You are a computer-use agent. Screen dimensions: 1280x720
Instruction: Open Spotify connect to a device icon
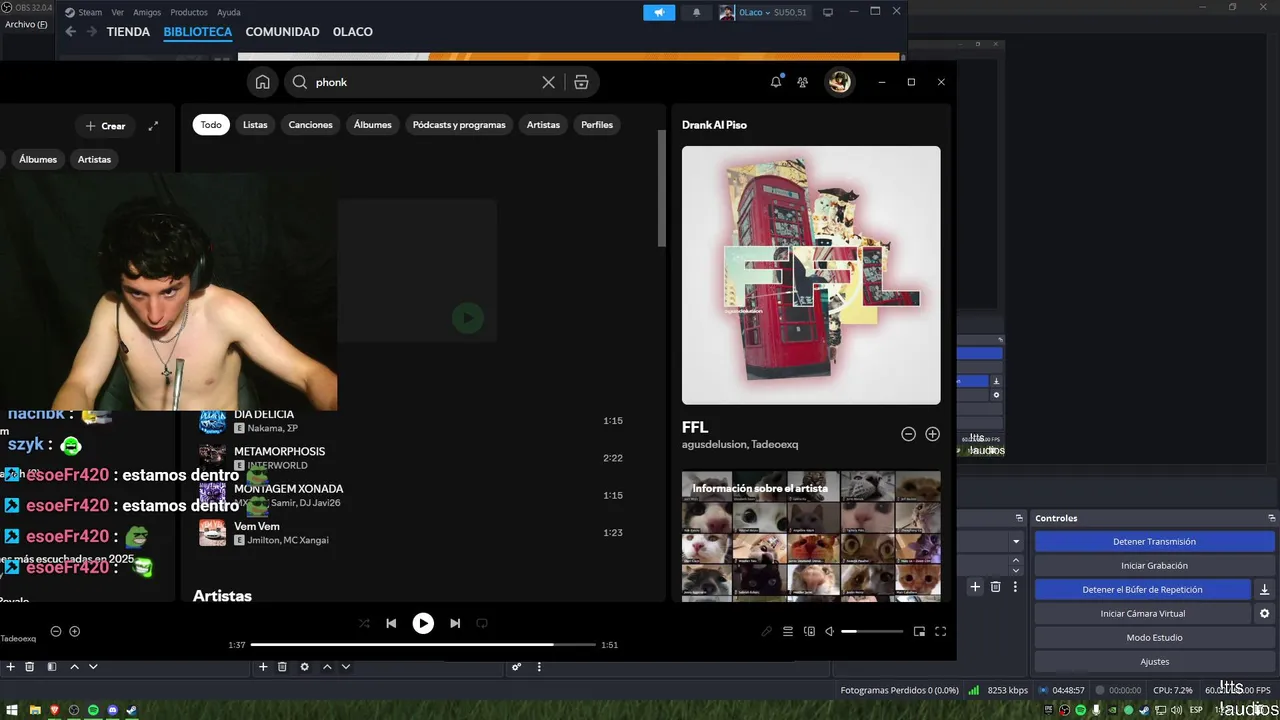810,631
